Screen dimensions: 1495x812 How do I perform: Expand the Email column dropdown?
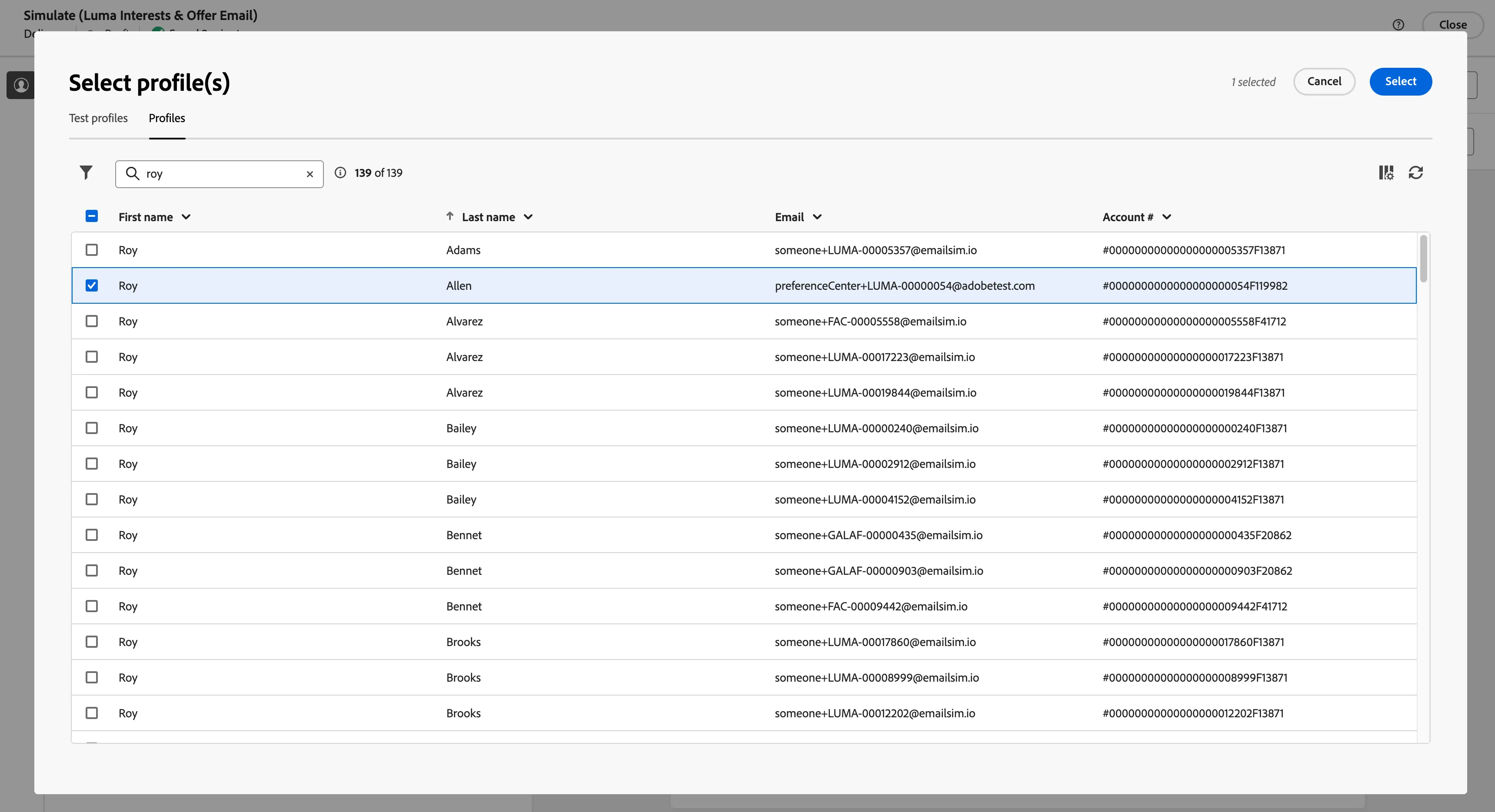coord(817,218)
